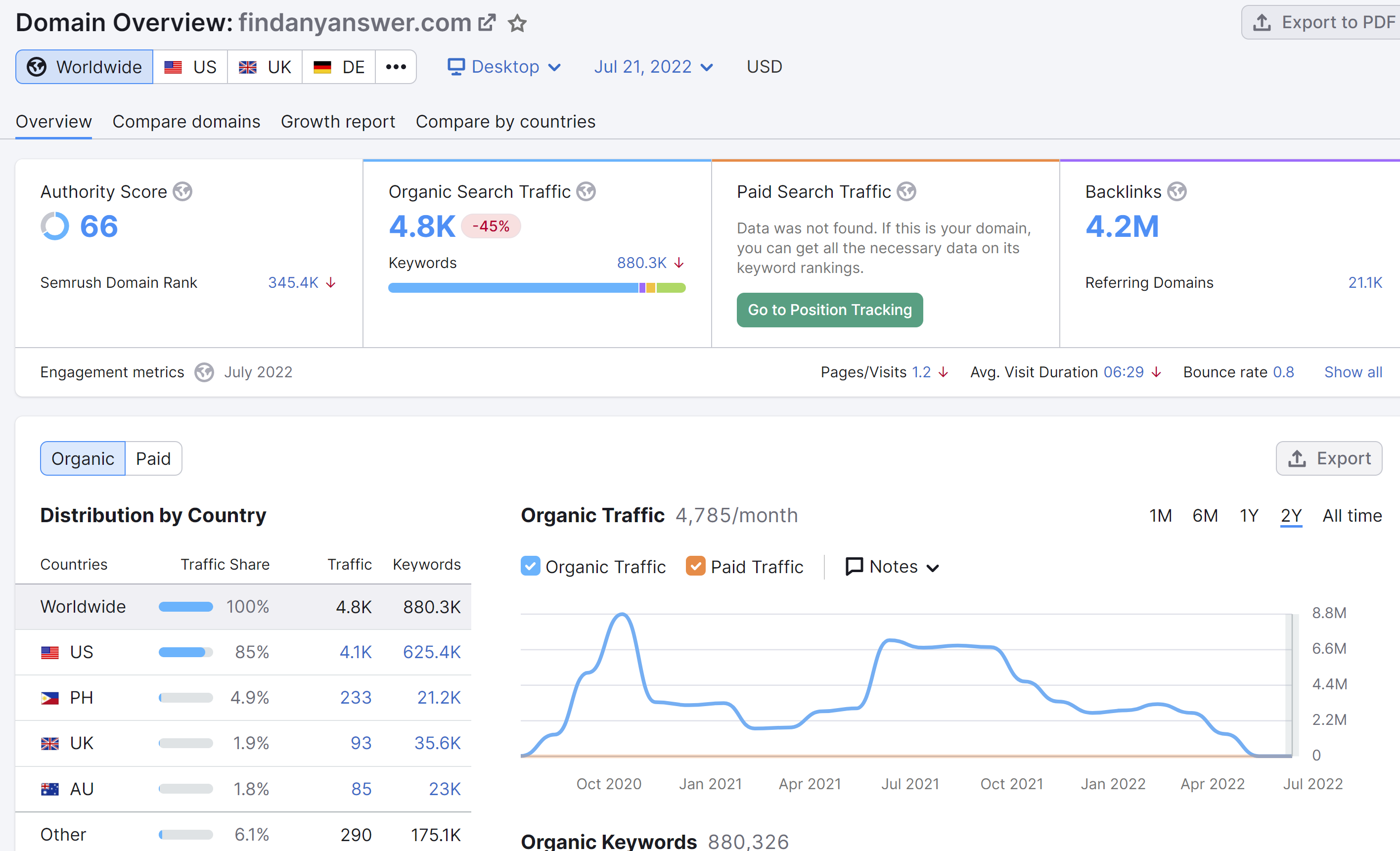Image resolution: width=1400 pixels, height=851 pixels.
Task: Click the chart Export button
Action: [x=1329, y=458]
